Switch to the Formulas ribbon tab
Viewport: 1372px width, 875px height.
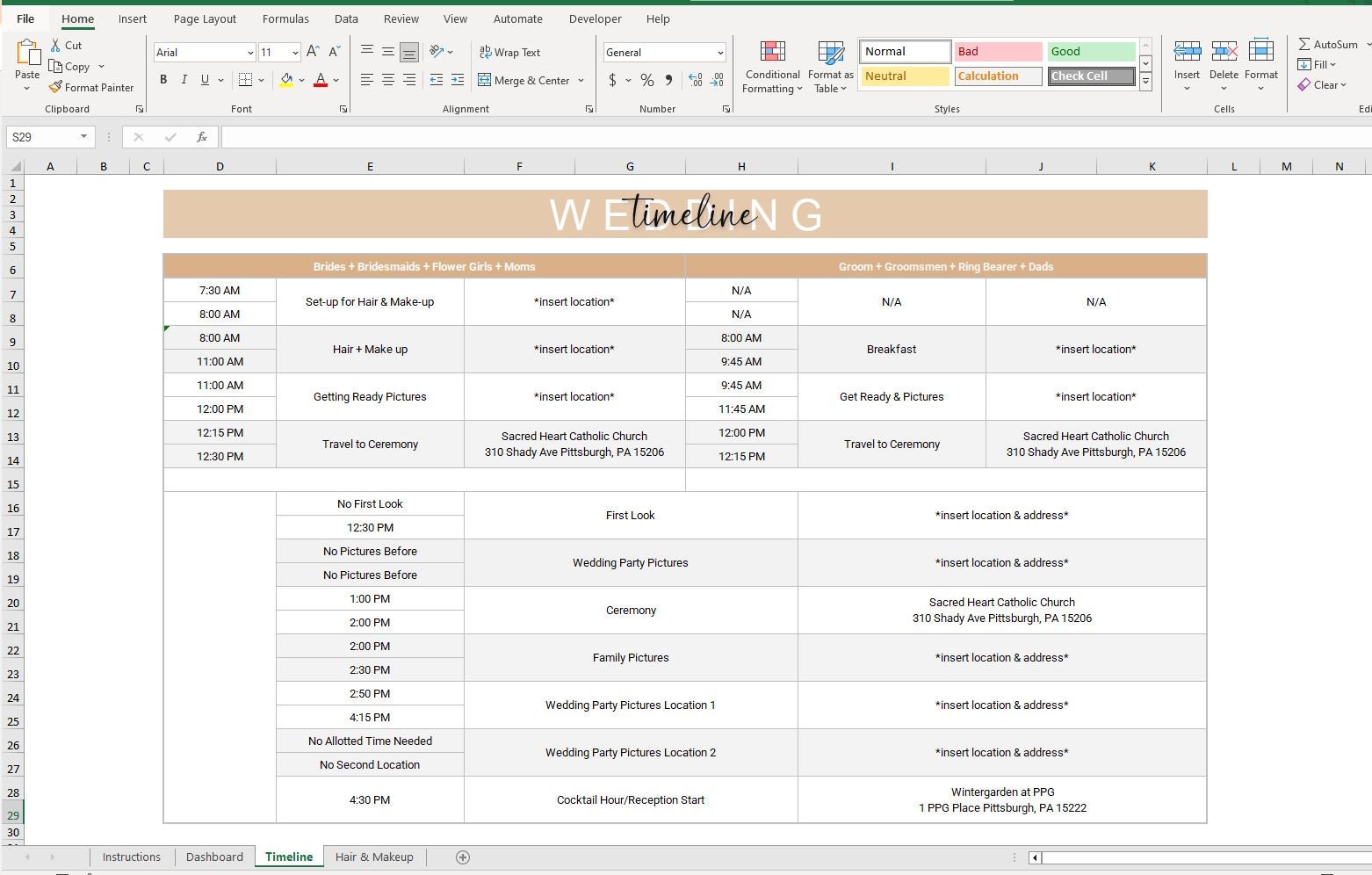(285, 18)
